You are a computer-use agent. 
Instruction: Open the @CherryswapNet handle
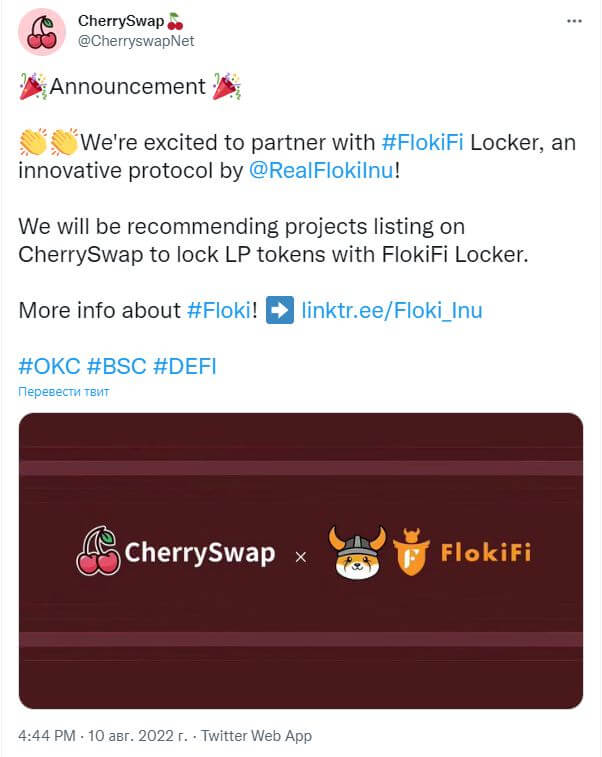coord(136,41)
